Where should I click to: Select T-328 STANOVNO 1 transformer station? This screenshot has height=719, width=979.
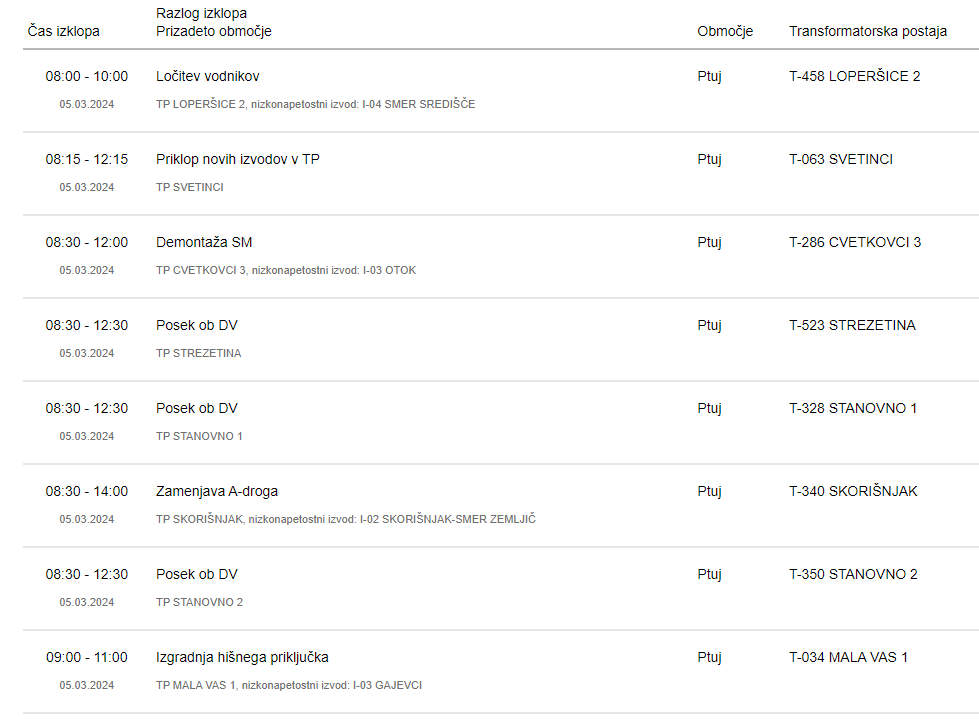(853, 408)
